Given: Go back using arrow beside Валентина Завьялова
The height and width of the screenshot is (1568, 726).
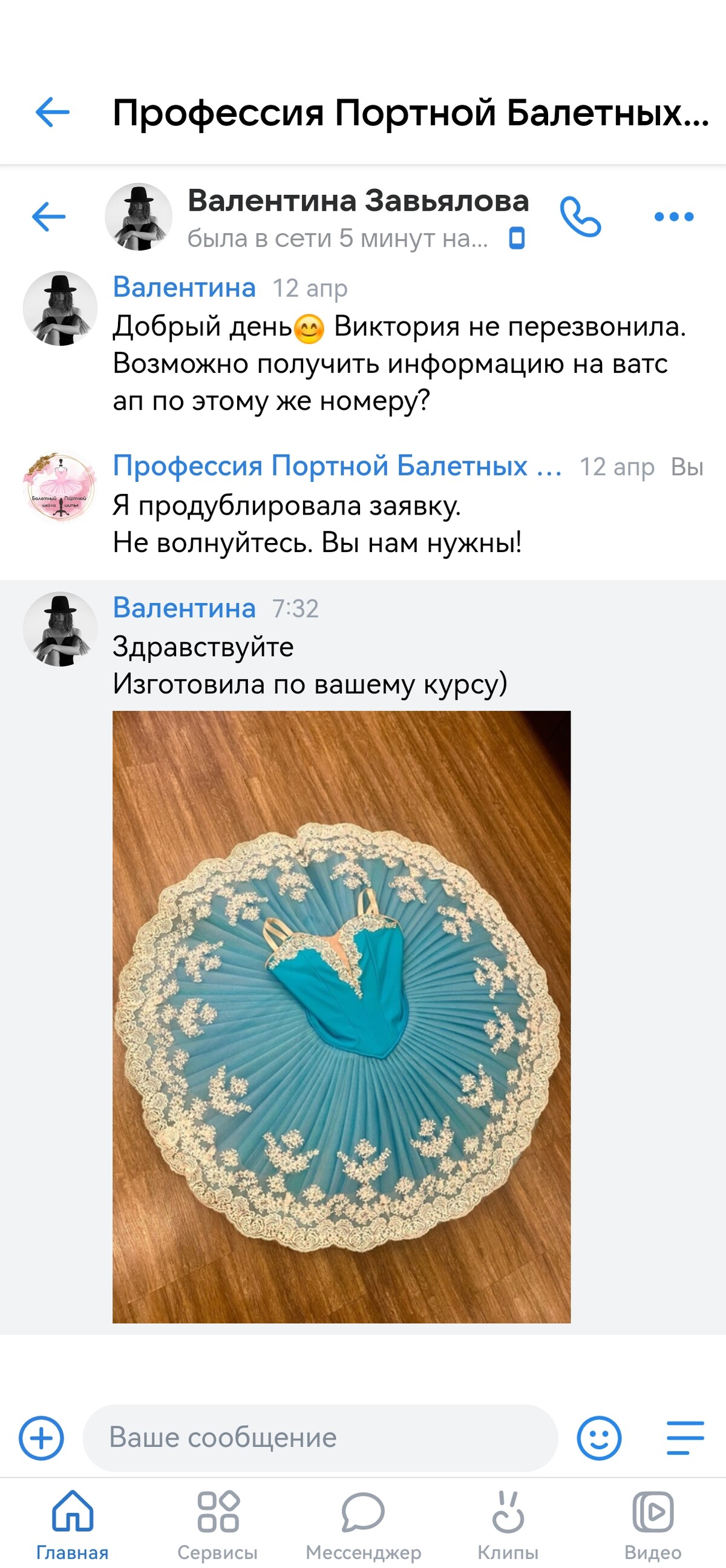Looking at the screenshot, I should pos(48,217).
